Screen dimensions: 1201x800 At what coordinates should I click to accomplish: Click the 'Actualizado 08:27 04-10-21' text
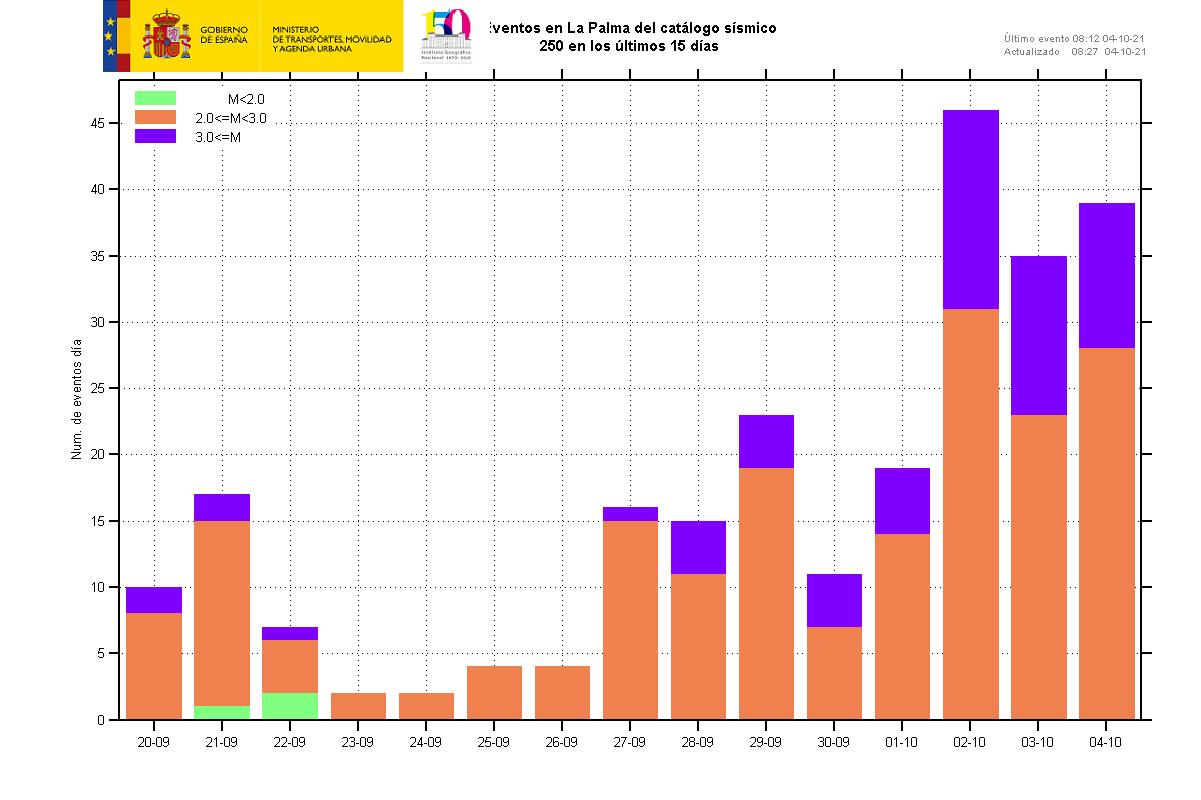pyautogui.click(x=1075, y=51)
